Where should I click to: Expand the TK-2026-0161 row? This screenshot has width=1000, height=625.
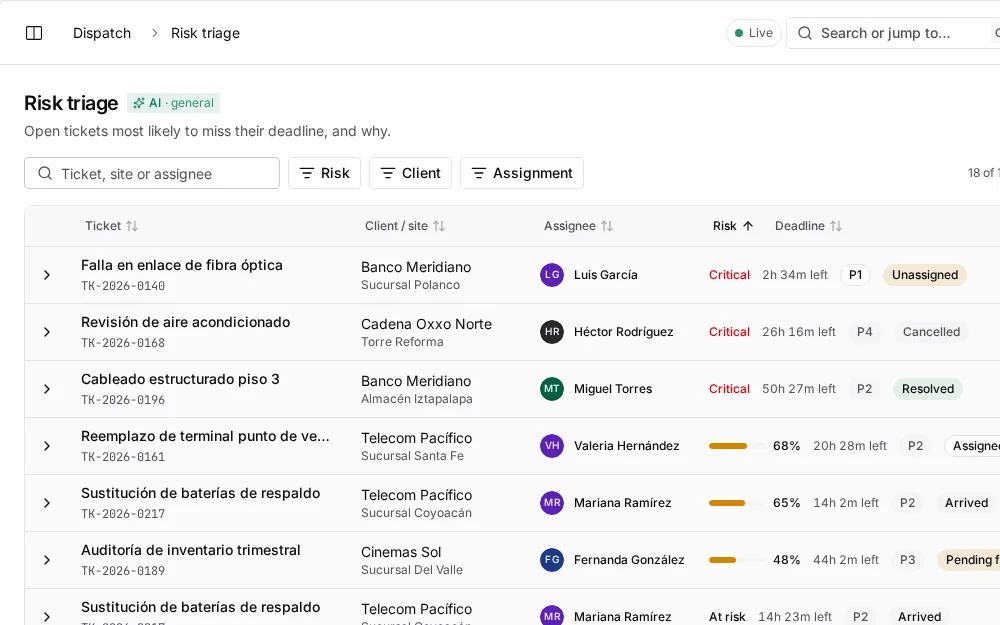point(47,446)
